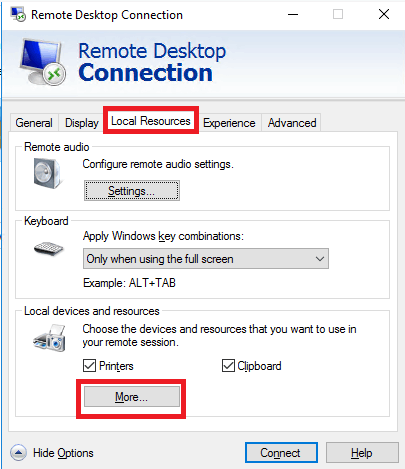Screen dimensions: 405x469
Task: Click the large monitor banner icon
Action: [42, 62]
